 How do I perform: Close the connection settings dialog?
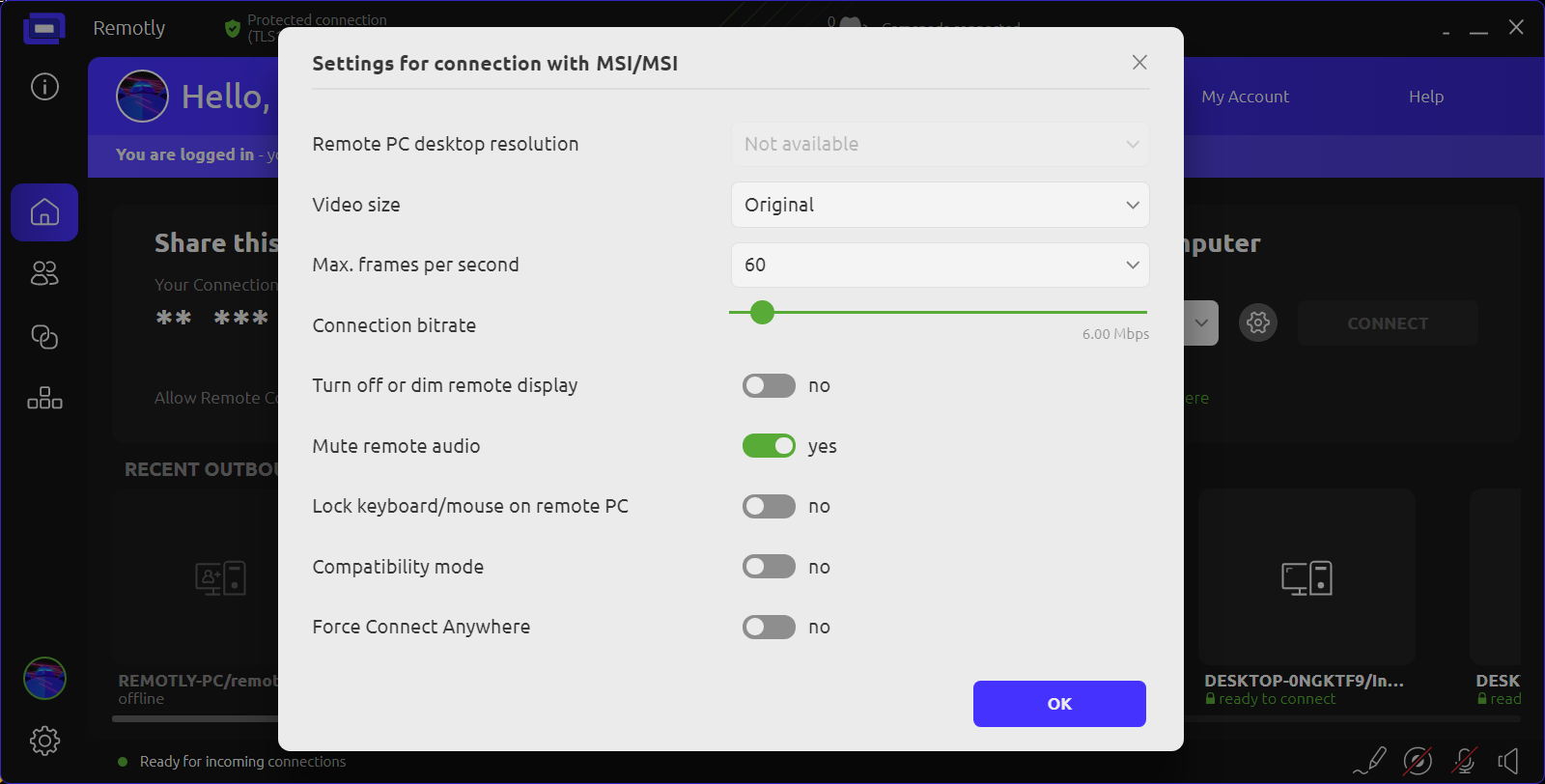pyautogui.click(x=1139, y=63)
